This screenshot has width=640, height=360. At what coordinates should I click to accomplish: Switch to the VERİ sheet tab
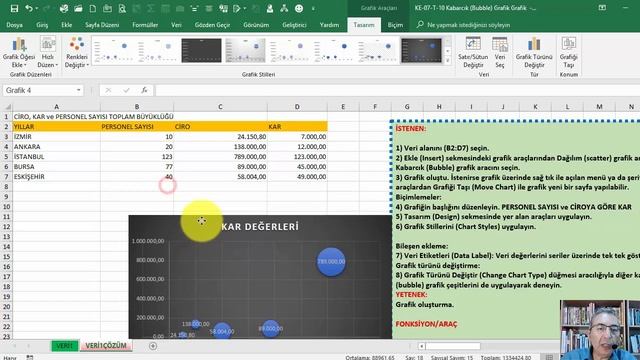[x=64, y=346]
